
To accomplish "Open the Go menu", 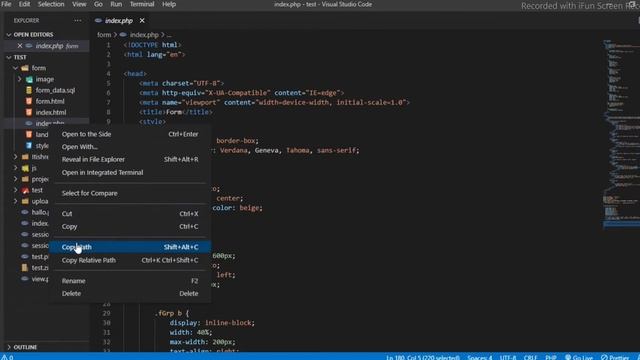I will click(x=98, y=4).
